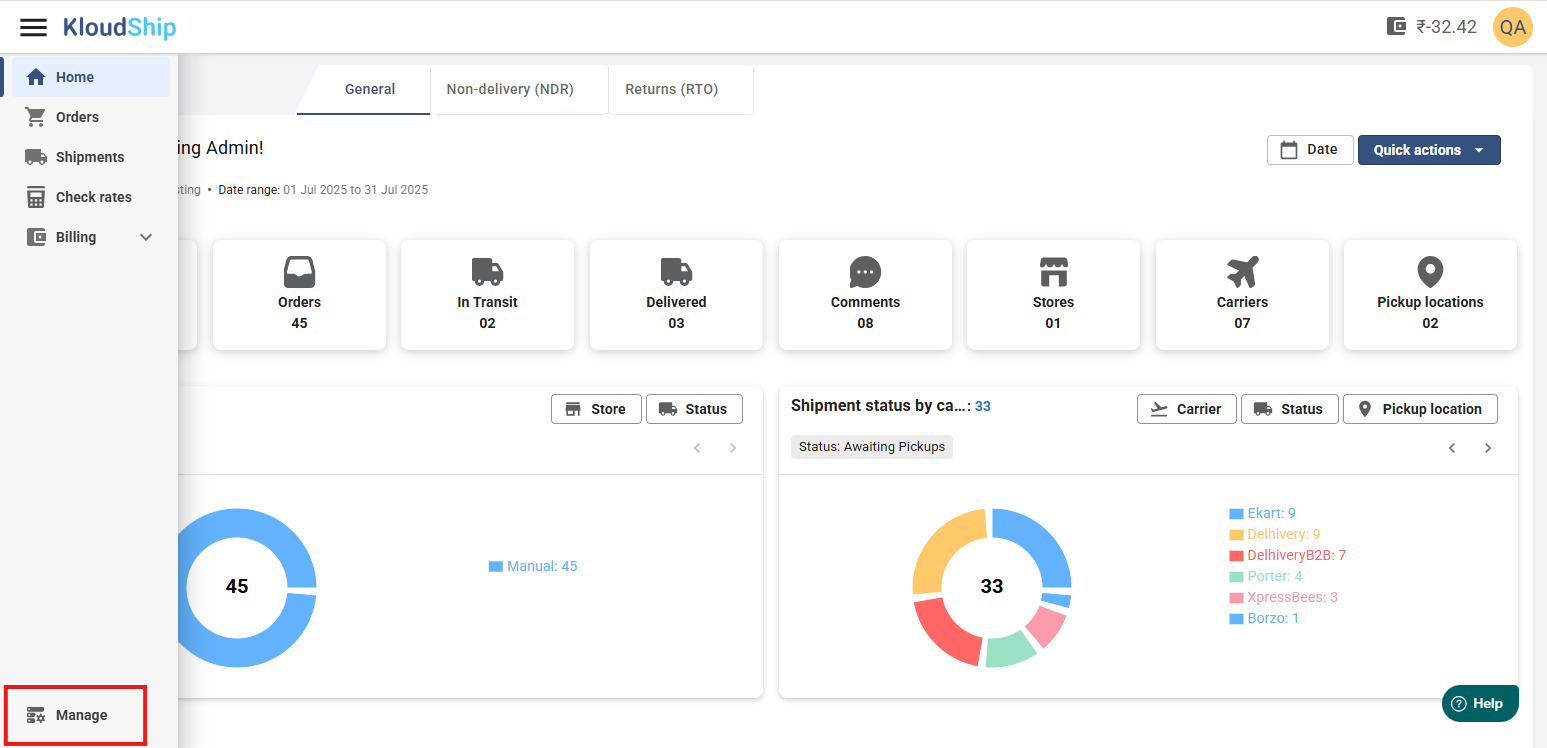Toggle the hamburger menu icon
This screenshot has height=748, width=1547.
point(33,27)
